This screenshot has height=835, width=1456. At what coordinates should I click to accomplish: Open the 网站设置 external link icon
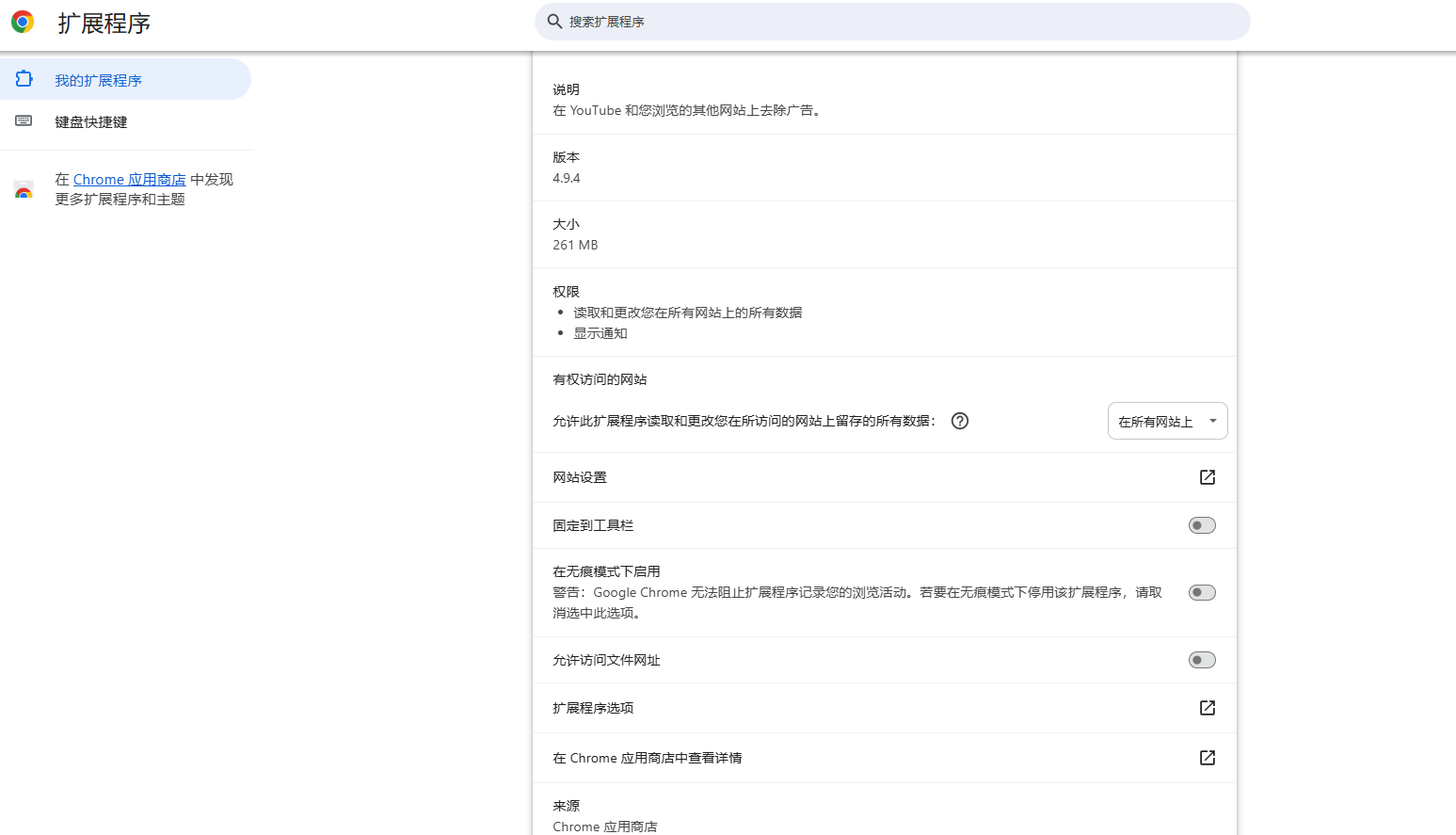click(x=1208, y=477)
